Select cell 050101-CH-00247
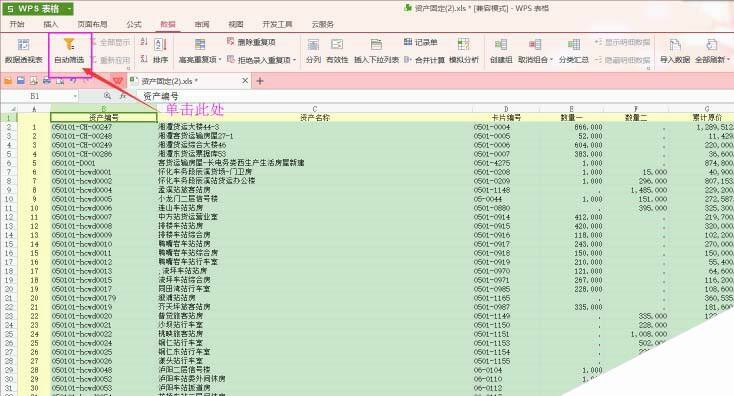This screenshot has height=396, width=734. [104, 127]
